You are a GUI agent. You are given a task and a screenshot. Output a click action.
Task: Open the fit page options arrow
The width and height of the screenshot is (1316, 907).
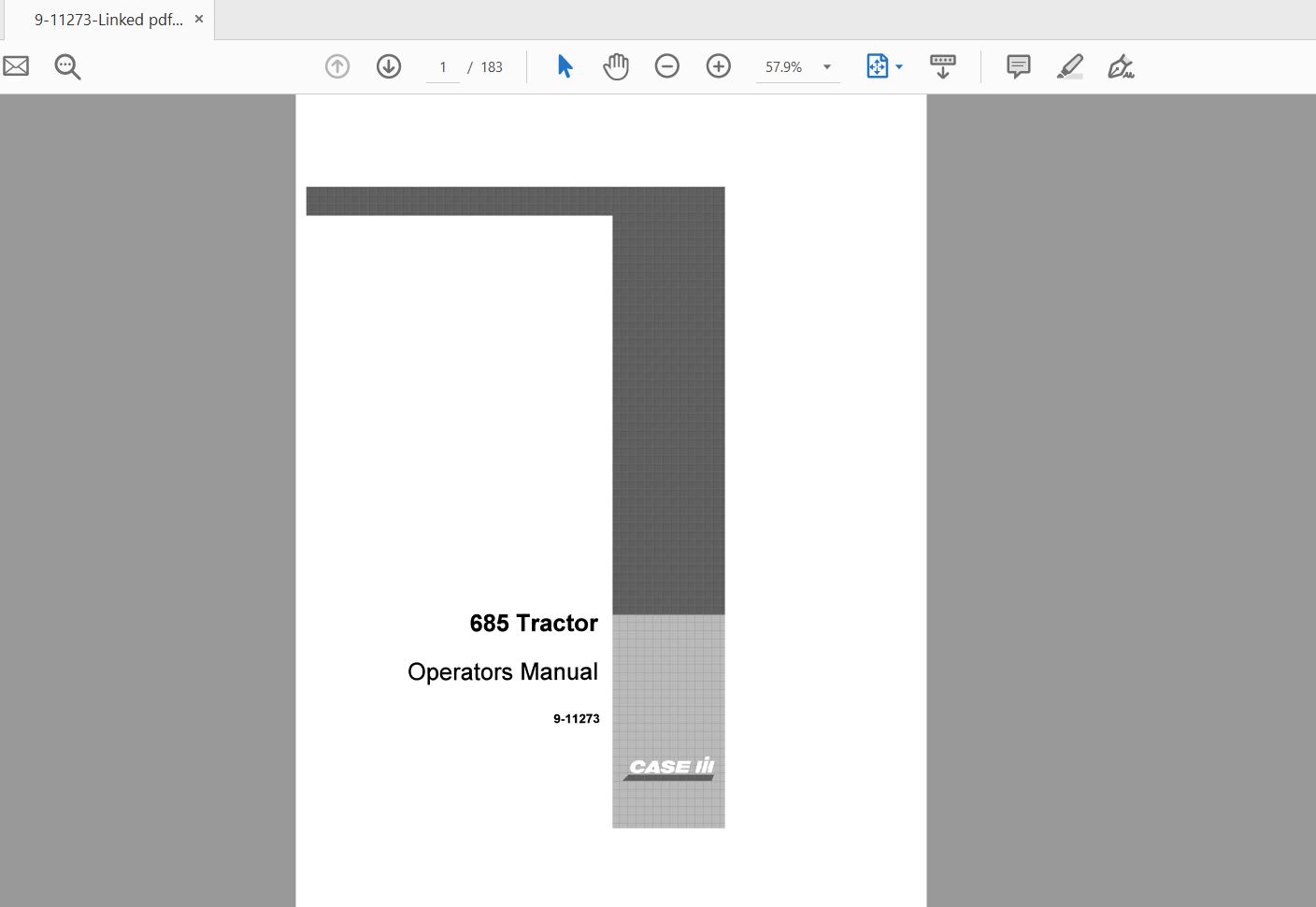[899, 67]
